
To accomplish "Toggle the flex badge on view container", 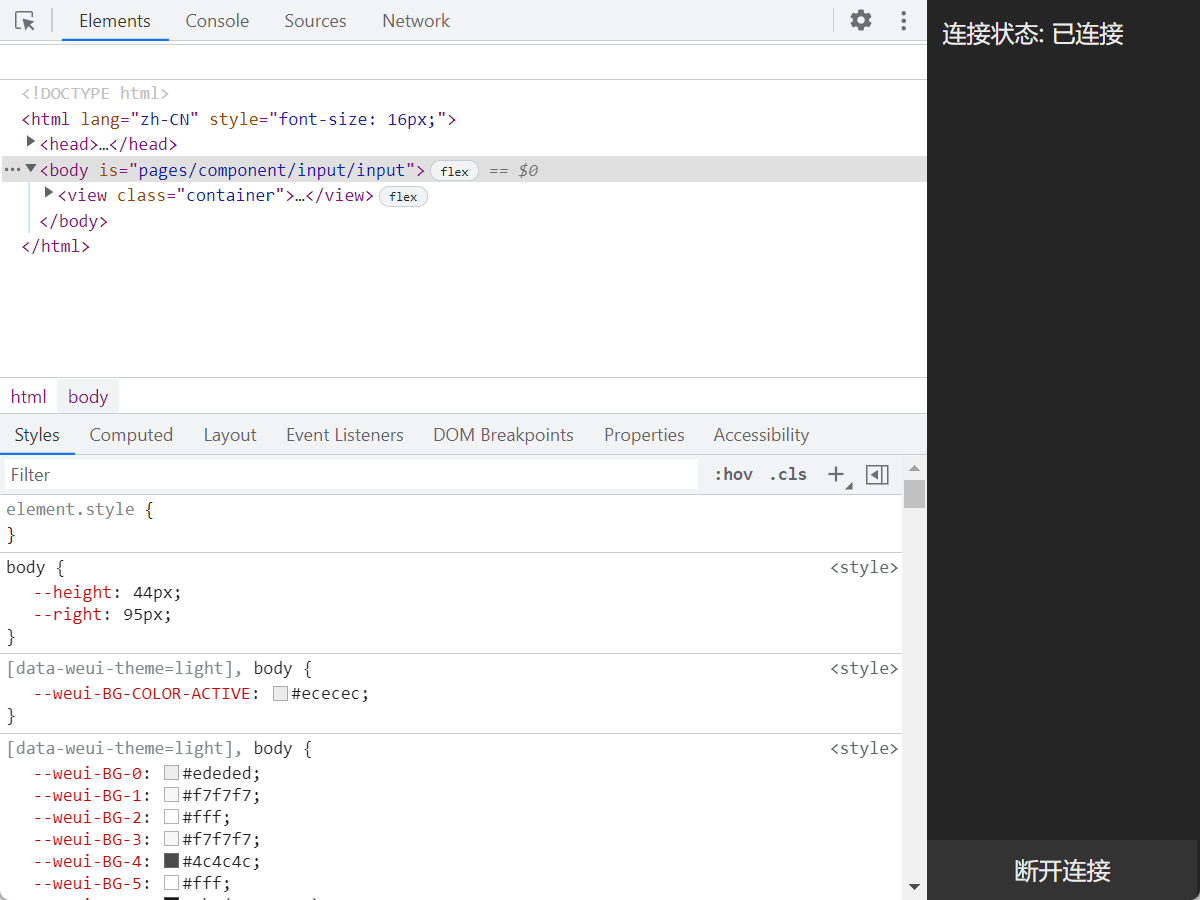I will pyautogui.click(x=403, y=197).
